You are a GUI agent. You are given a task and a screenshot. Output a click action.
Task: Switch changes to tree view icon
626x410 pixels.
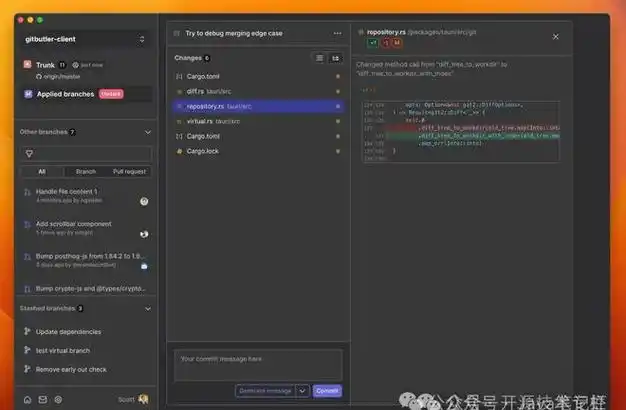coord(335,58)
